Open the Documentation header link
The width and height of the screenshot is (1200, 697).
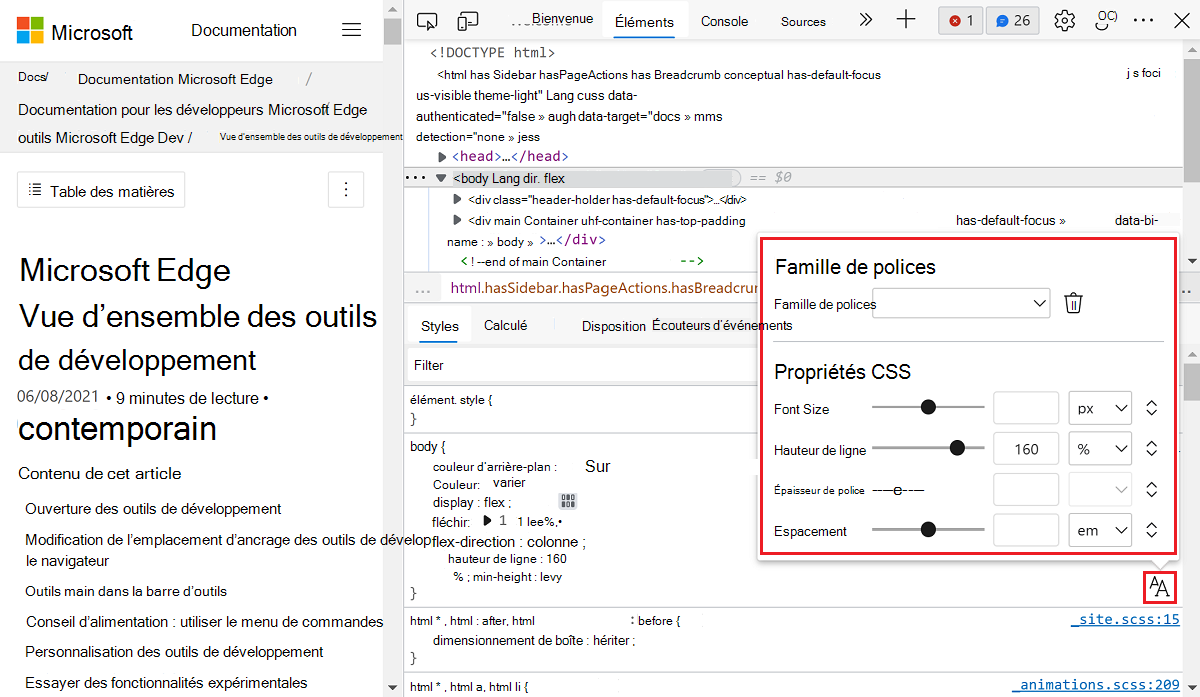244,30
